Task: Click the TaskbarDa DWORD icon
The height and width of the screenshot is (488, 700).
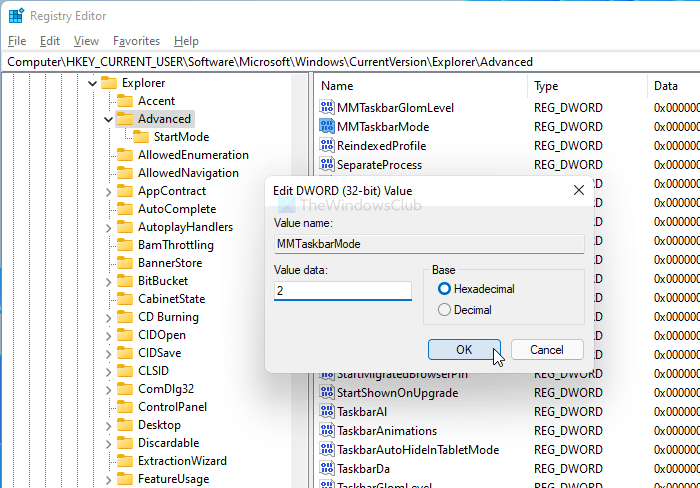Action: (327, 468)
